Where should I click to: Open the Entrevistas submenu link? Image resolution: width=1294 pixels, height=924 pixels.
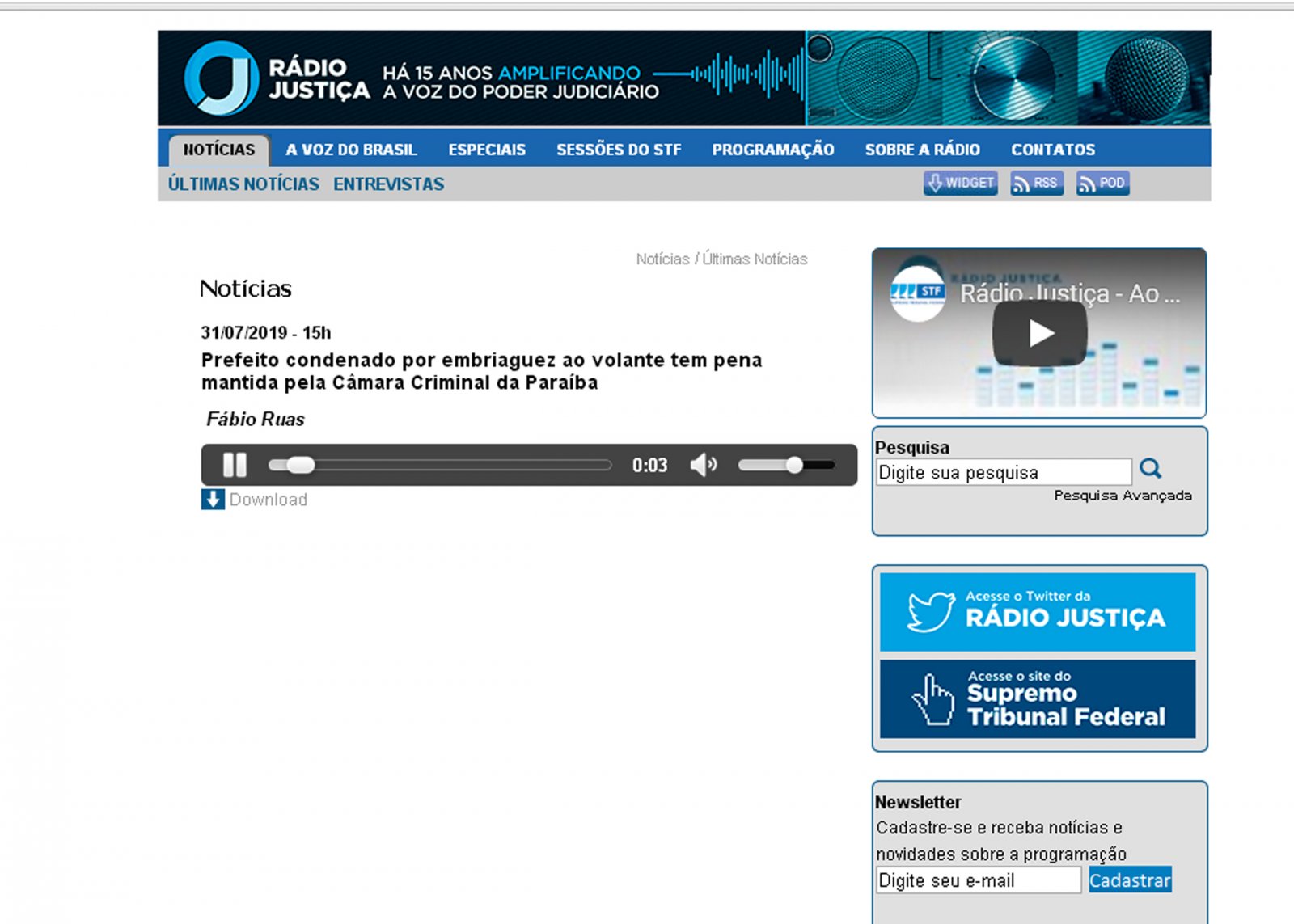point(388,184)
